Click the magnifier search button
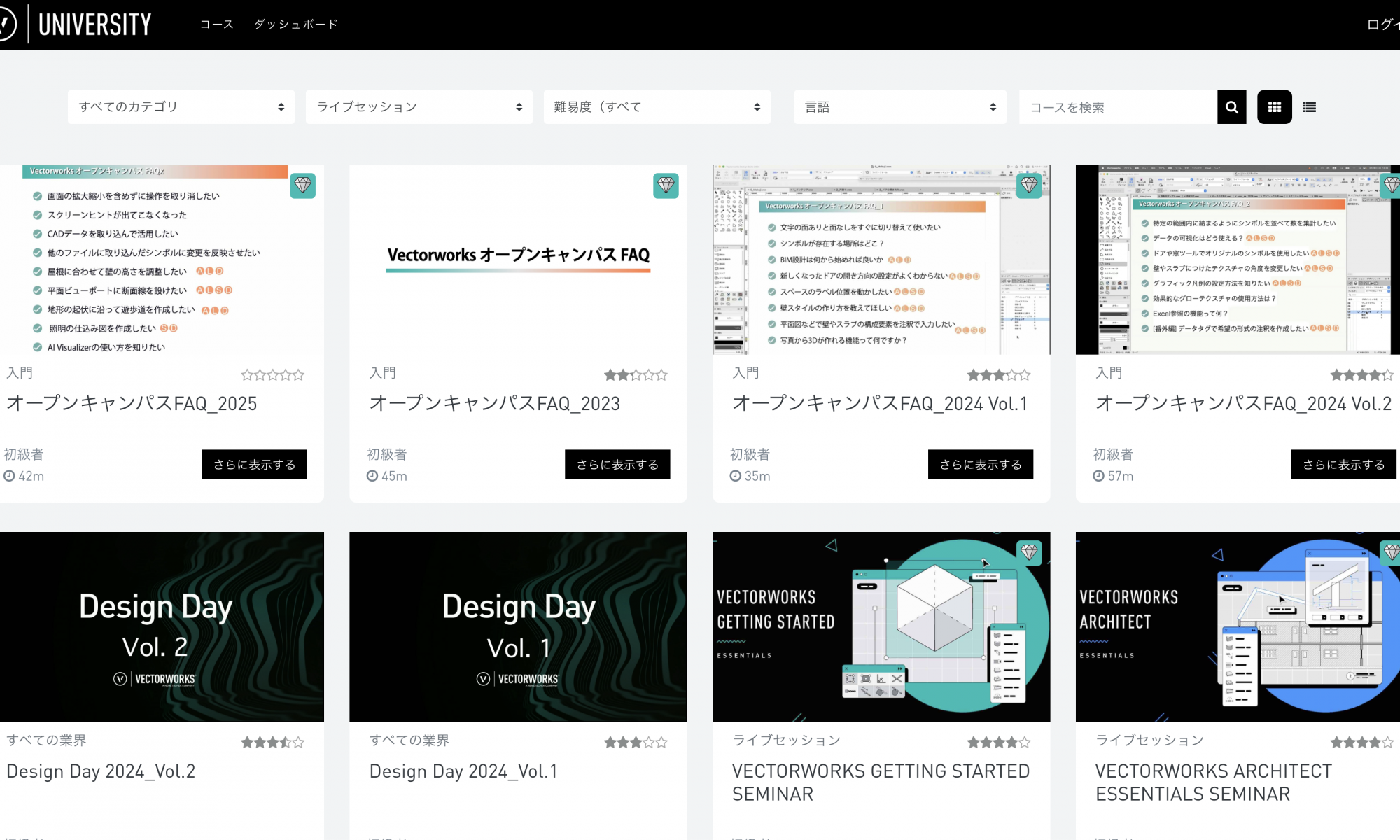This screenshot has width=1400, height=840. tap(1232, 107)
